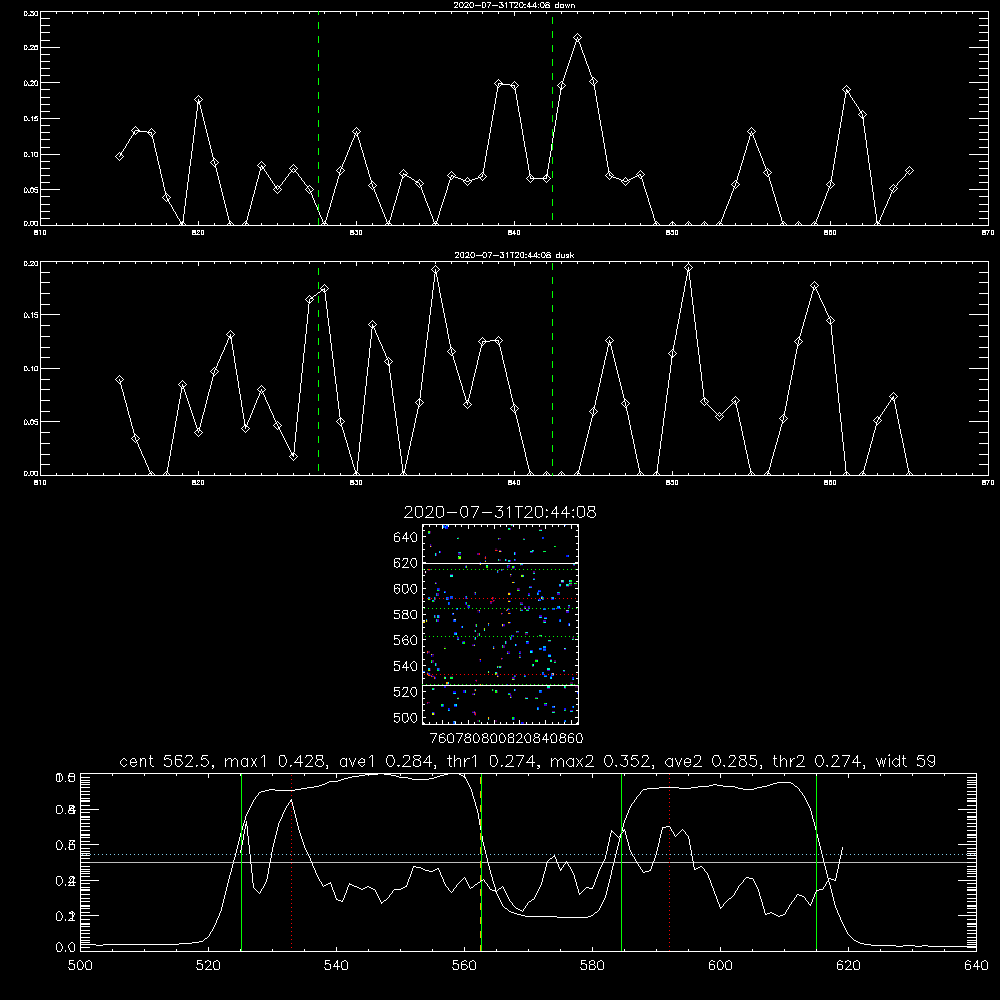Click the green vertical line near 585 in bottom plot
1000x1000 pixels.
click(x=621, y=862)
